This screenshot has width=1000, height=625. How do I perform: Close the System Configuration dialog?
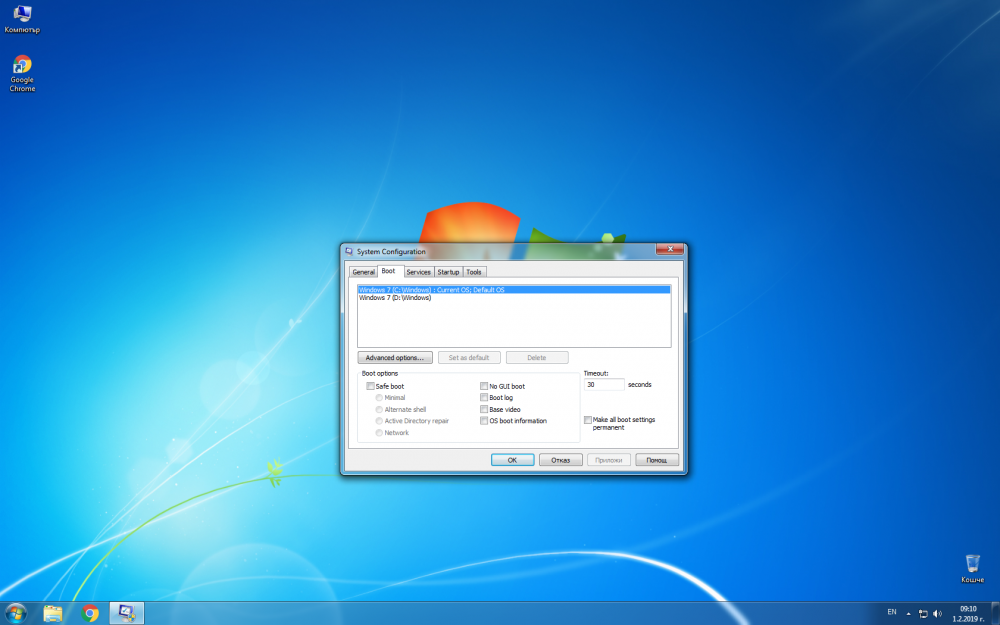coord(670,249)
